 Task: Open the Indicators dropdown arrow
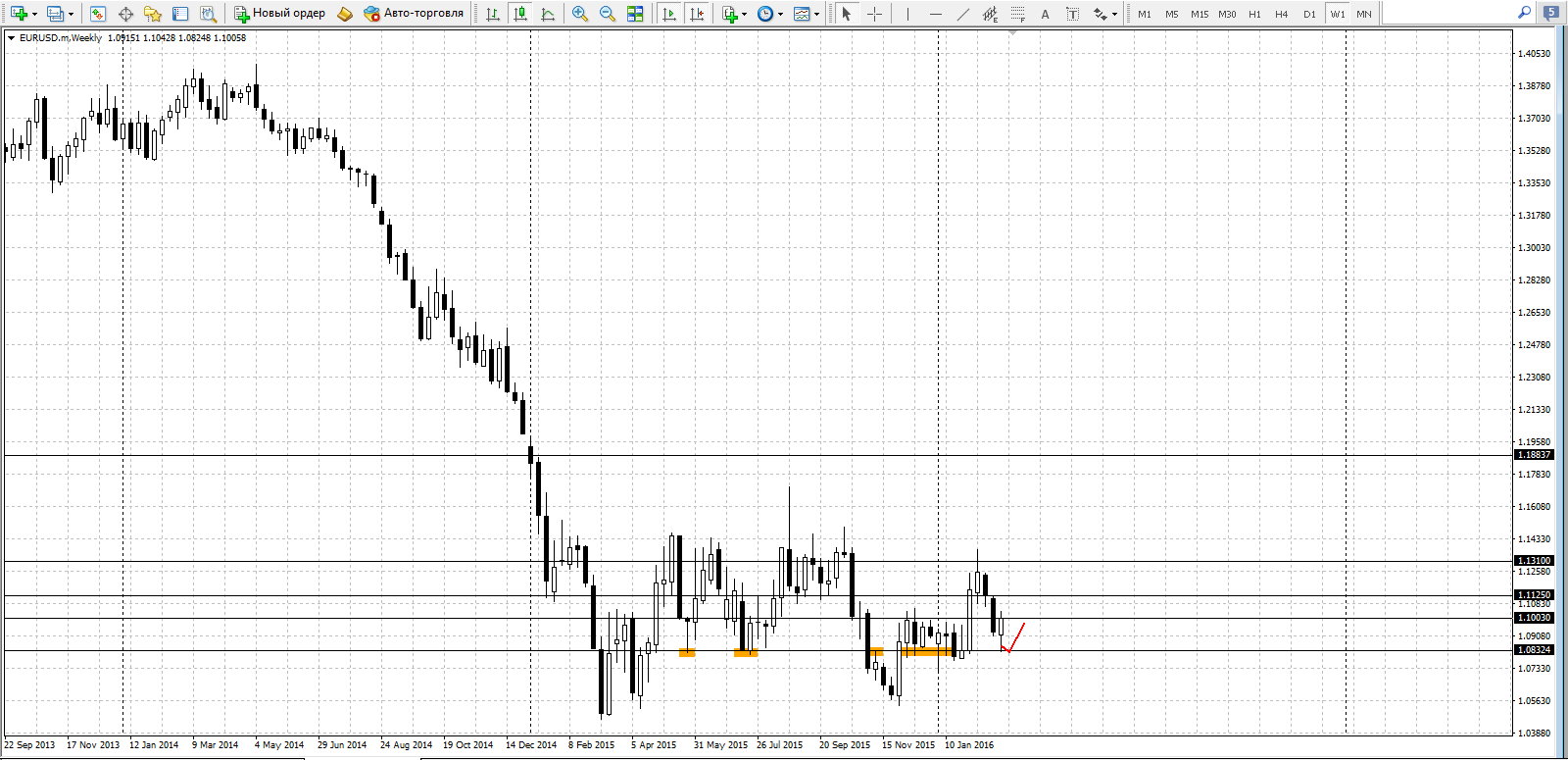(x=745, y=14)
